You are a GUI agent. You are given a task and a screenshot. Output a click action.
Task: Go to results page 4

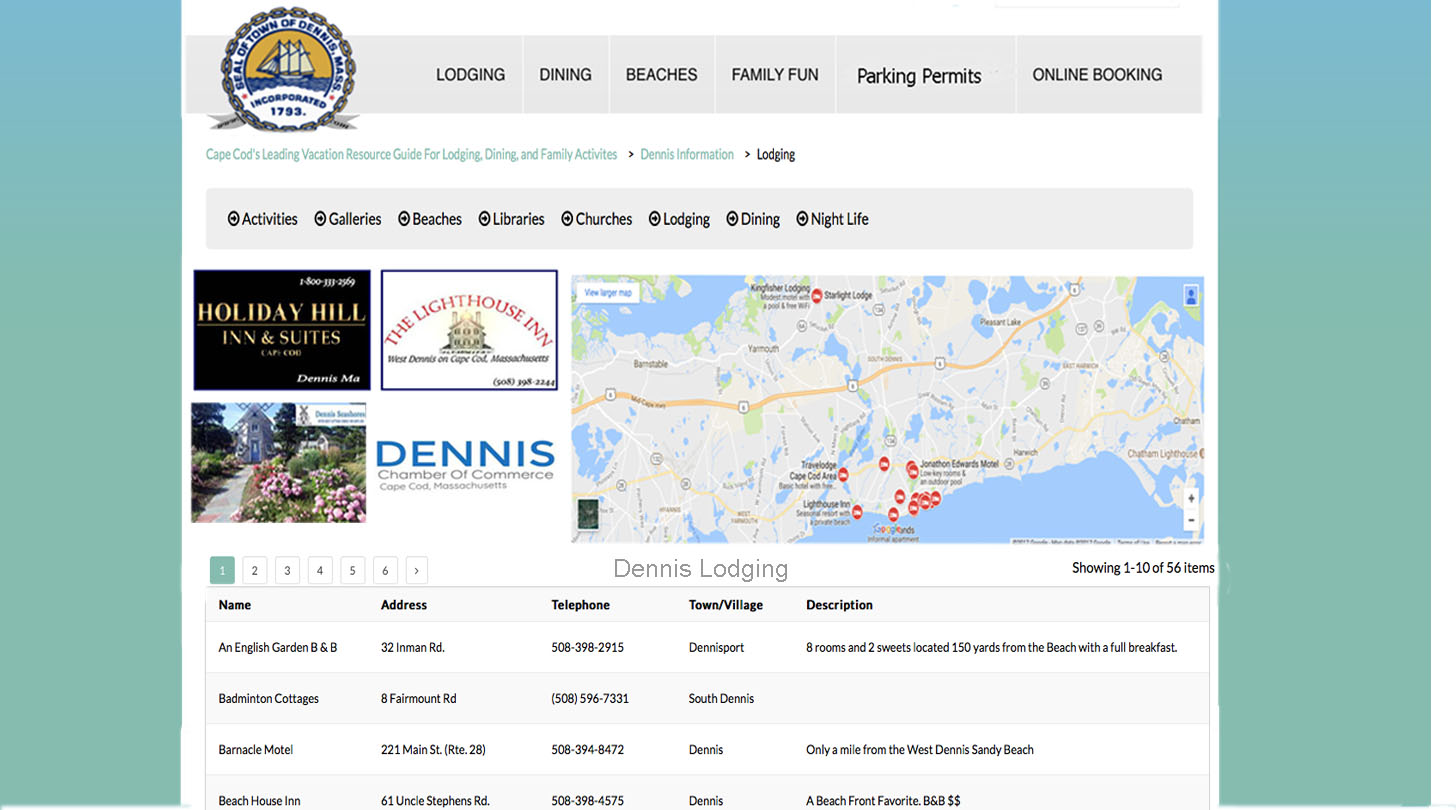click(x=320, y=570)
